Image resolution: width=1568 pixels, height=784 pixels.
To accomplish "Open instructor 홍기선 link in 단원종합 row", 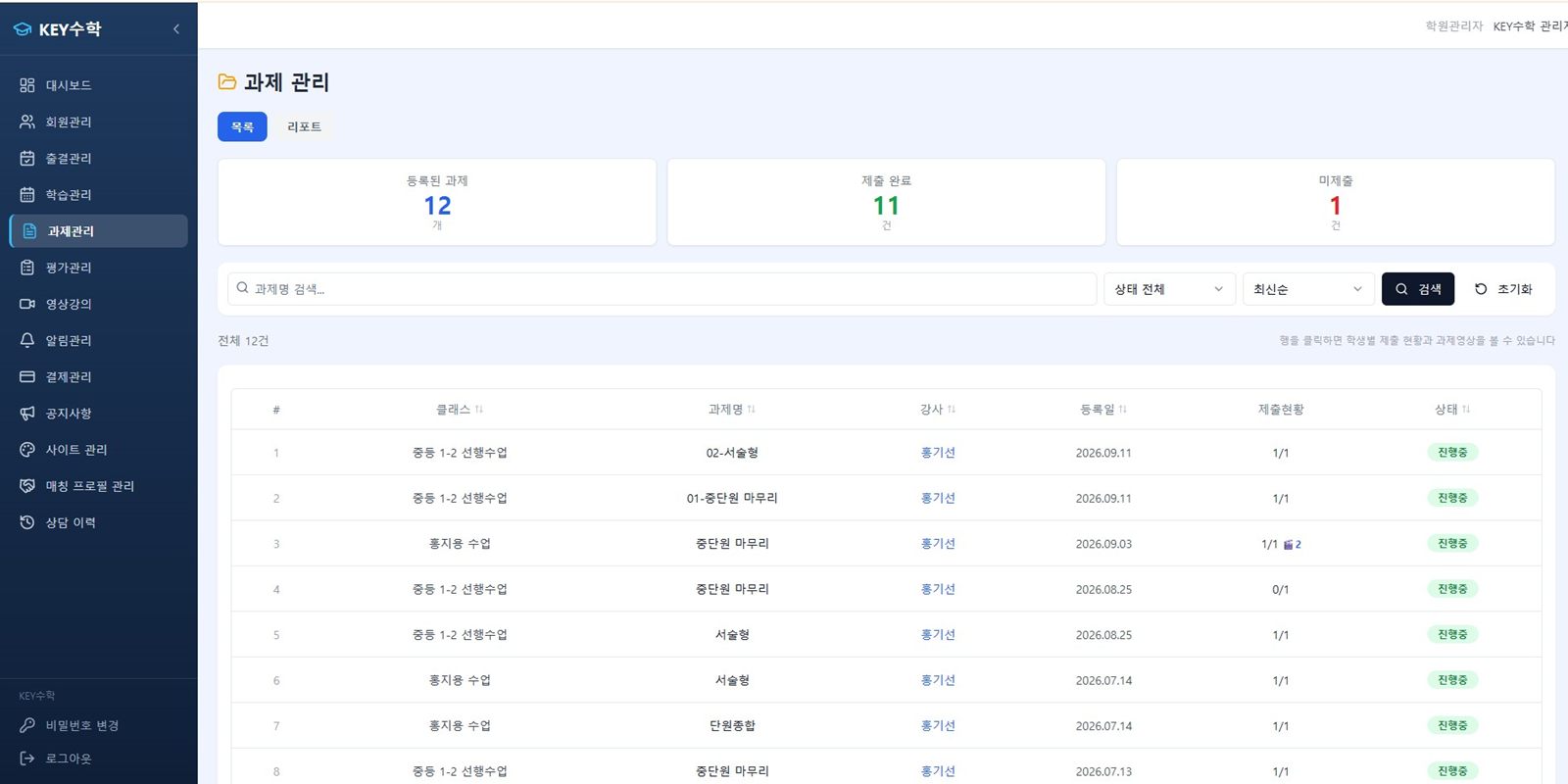I will pos(938,726).
